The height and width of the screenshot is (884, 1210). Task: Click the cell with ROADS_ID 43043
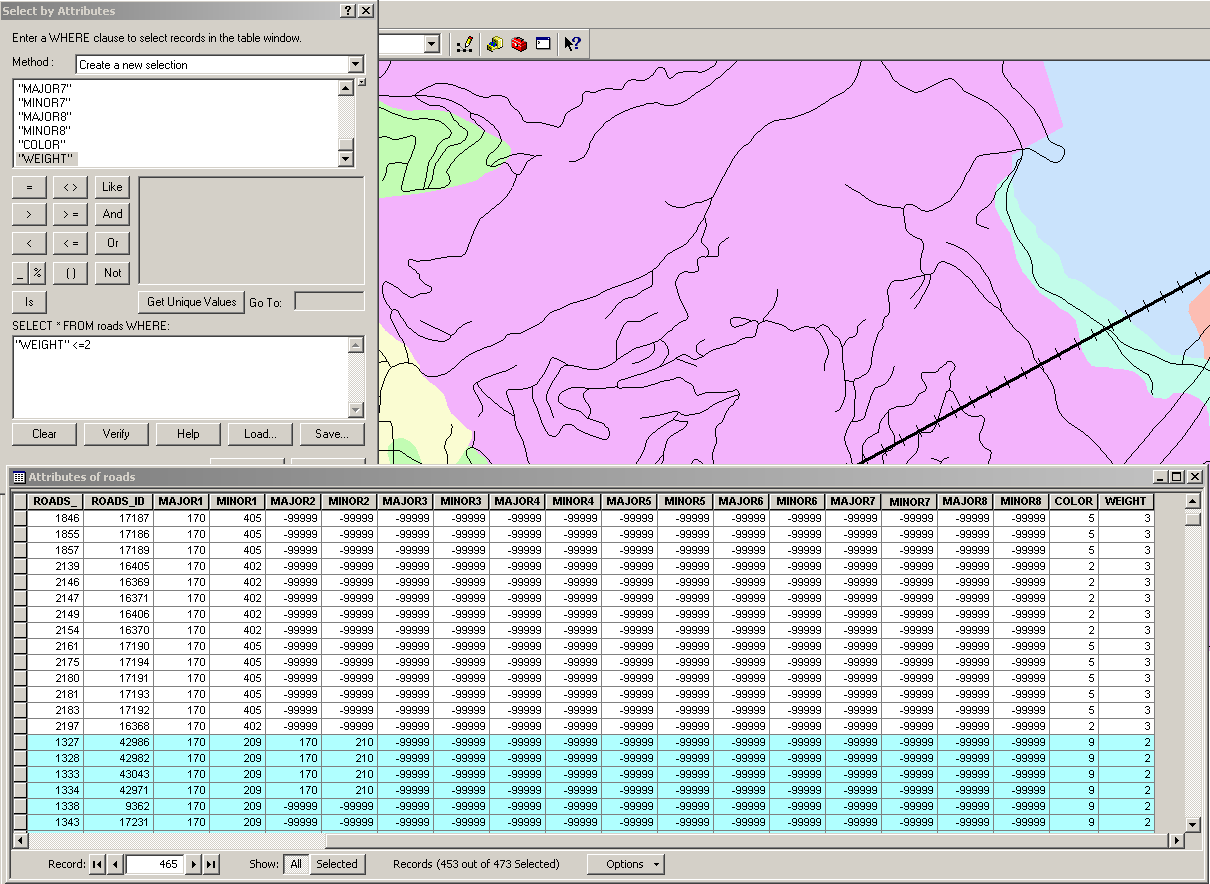tap(118, 774)
